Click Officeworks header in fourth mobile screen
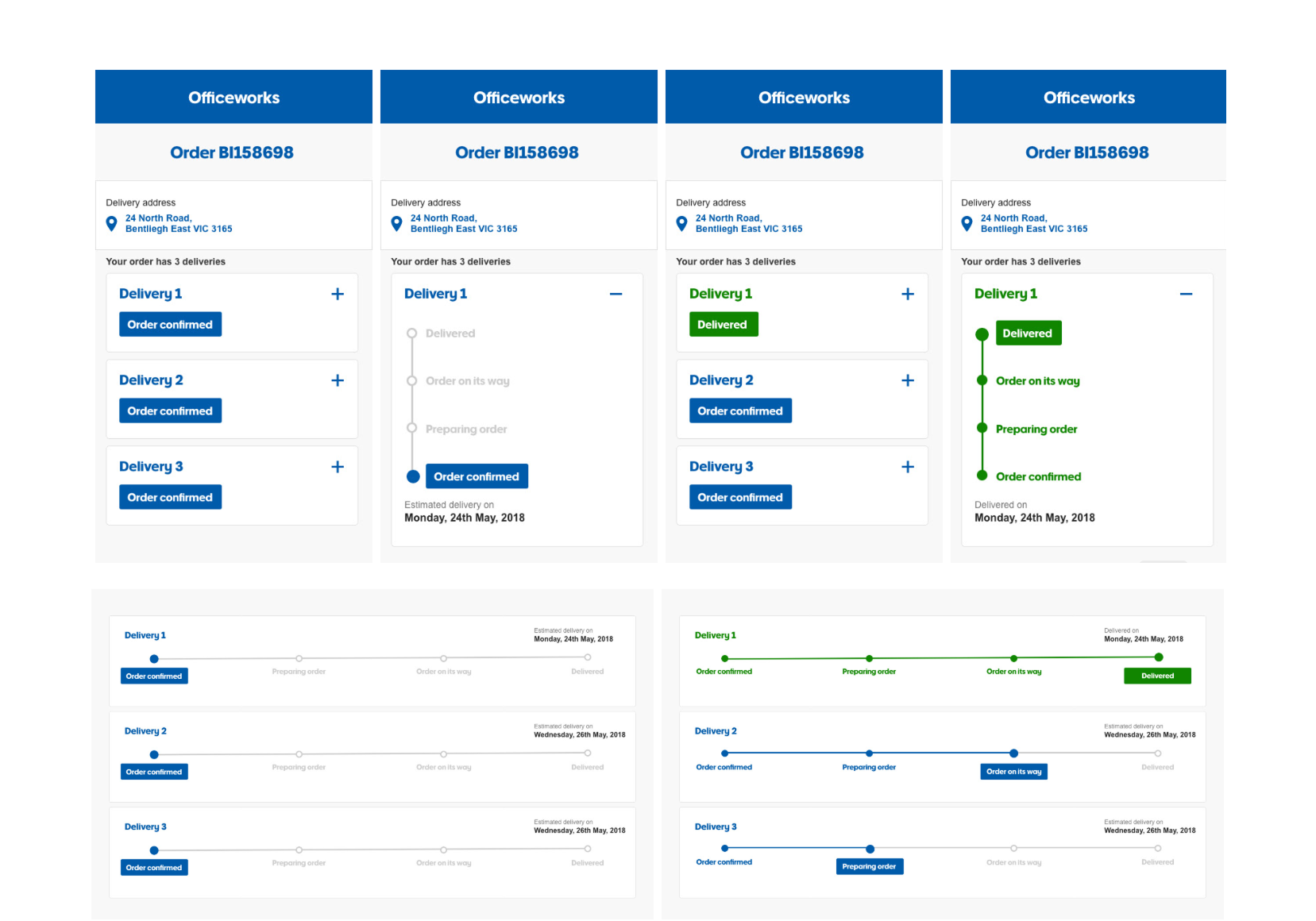 point(1090,98)
